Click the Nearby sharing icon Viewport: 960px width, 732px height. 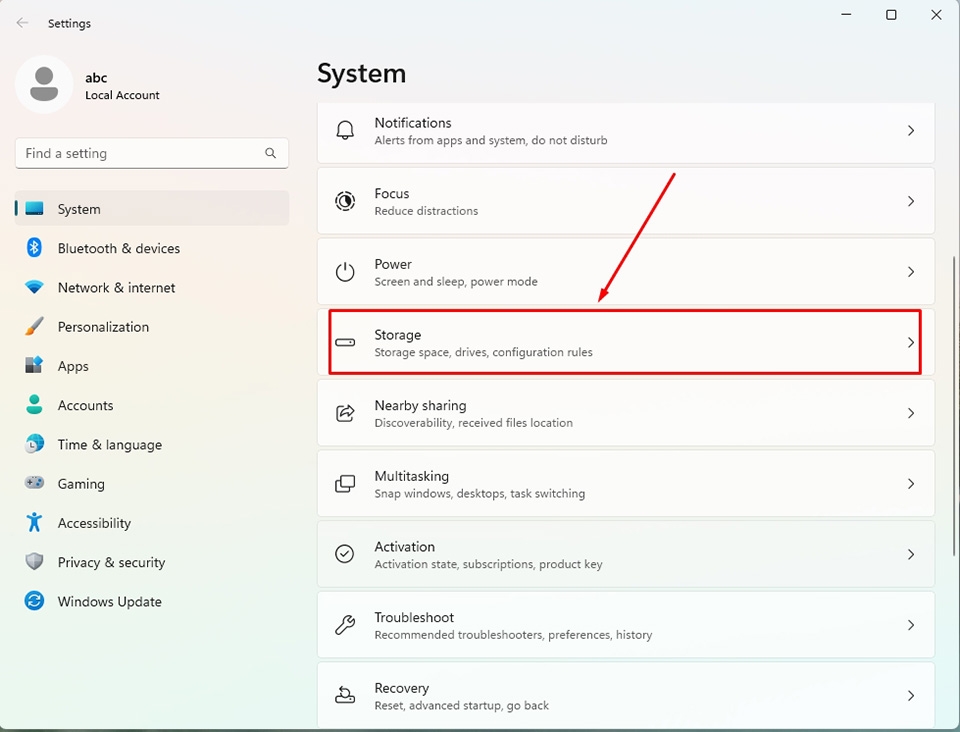tap(345, 413)
